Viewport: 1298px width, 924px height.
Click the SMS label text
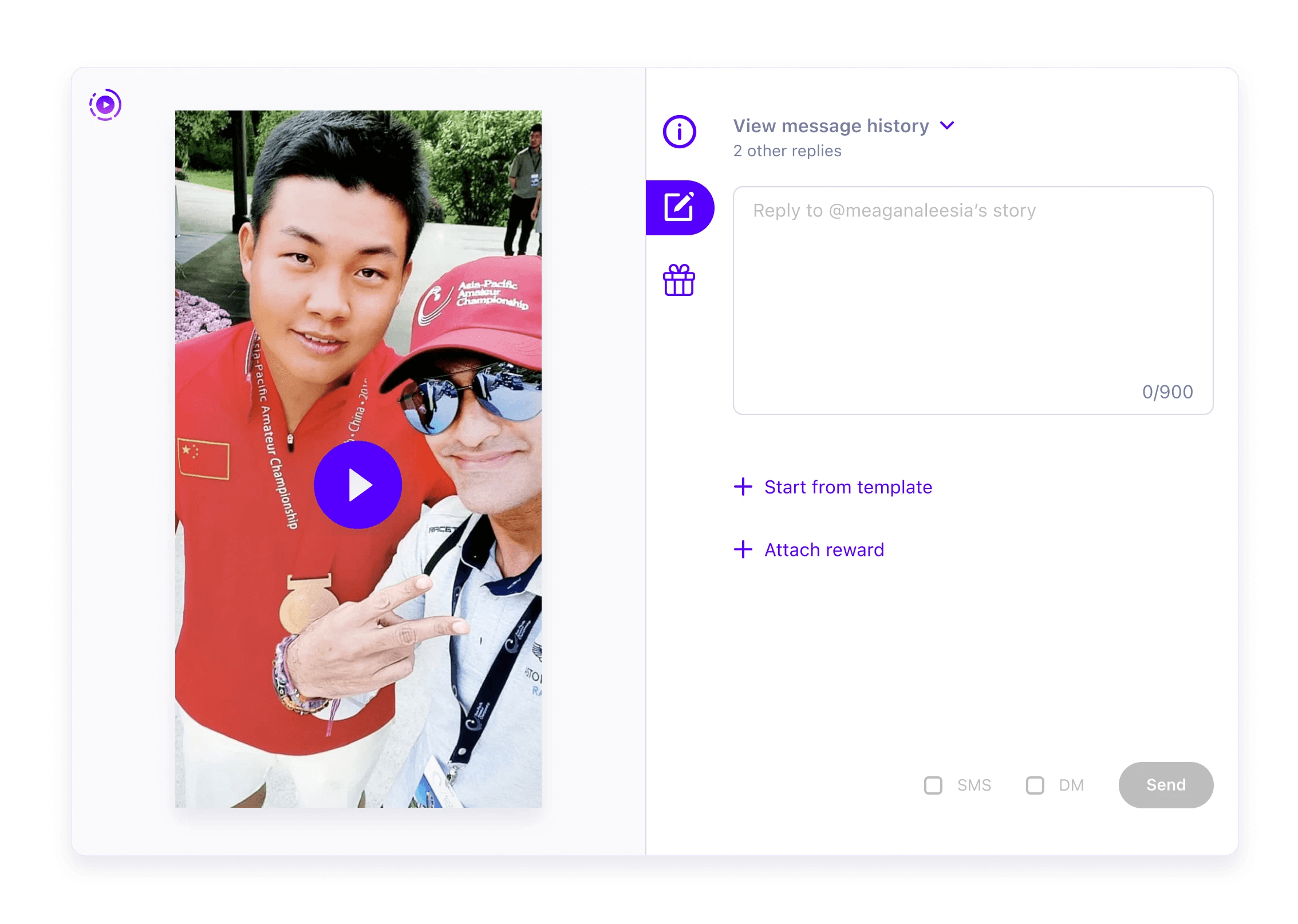pos(974,785)
